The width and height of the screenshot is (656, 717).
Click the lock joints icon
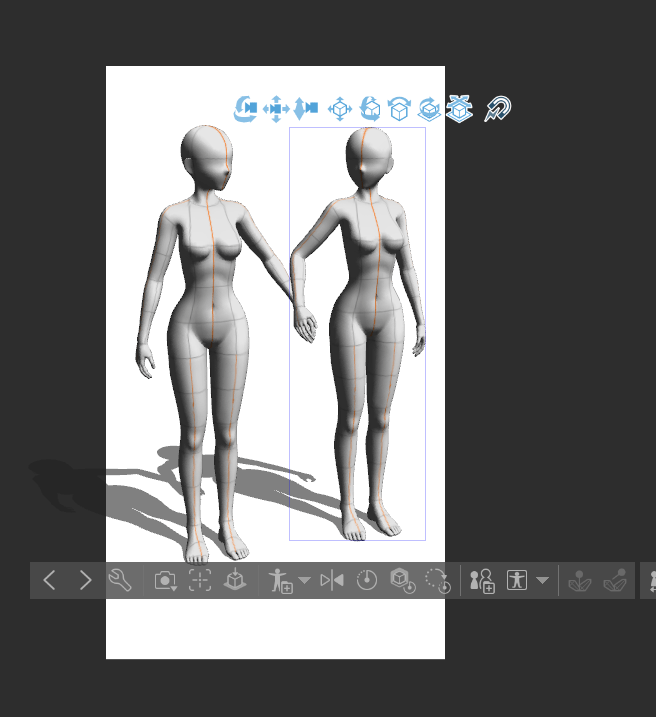[x=580, y=580]
